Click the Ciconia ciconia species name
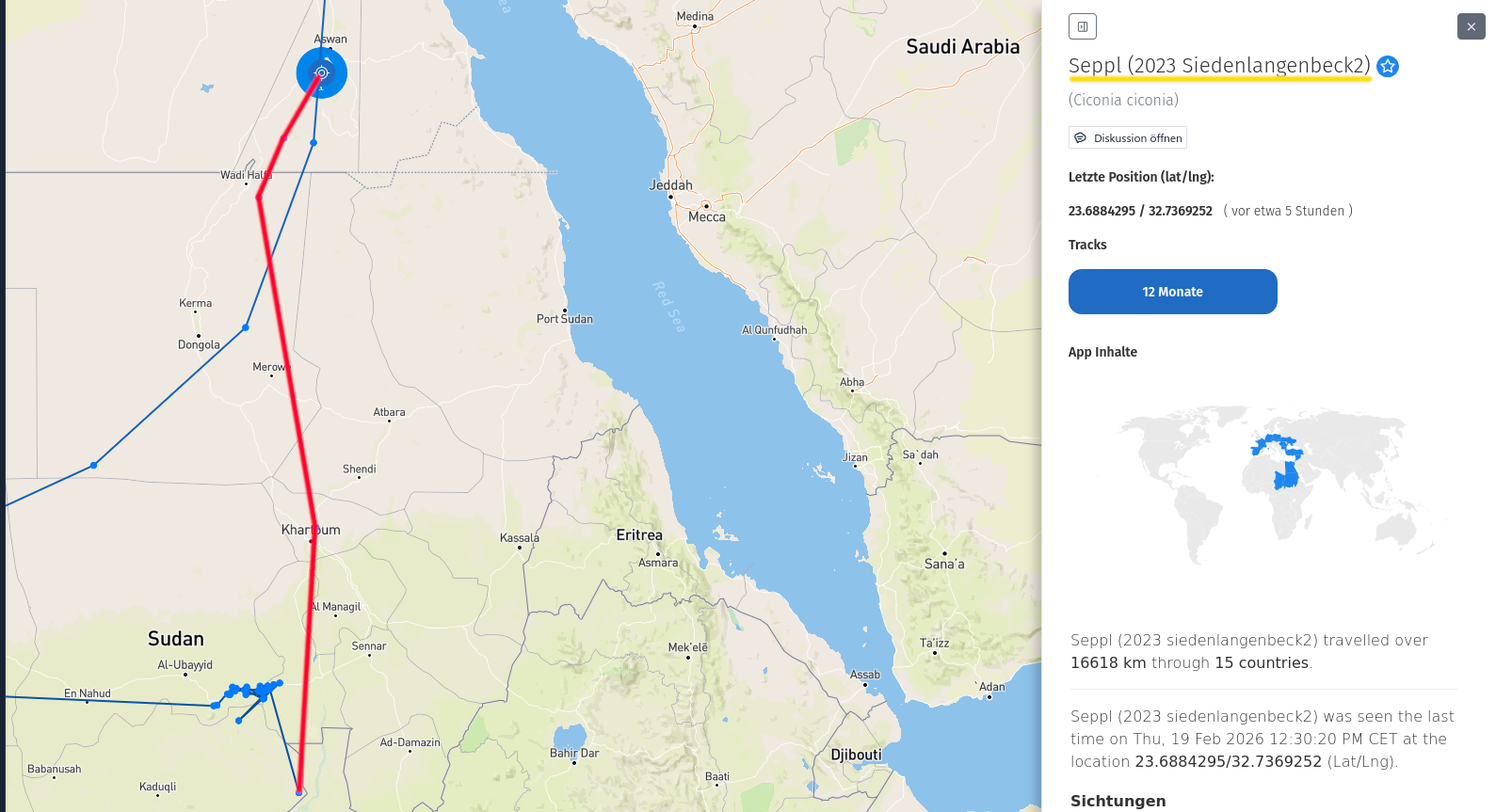The height and width of the screenshot is (812, 1512). tap(1123, 100)
